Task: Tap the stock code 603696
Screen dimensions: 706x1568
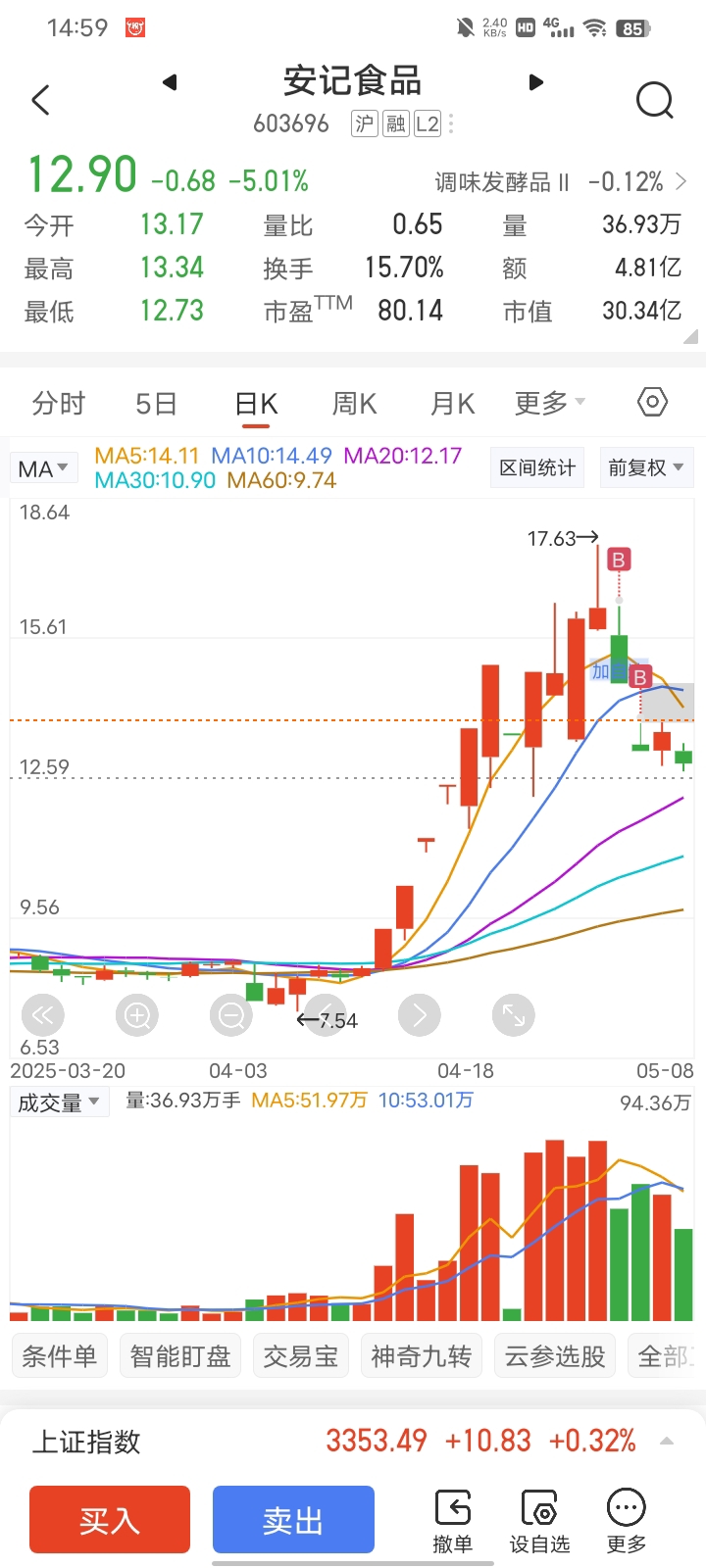Action: 291,123
